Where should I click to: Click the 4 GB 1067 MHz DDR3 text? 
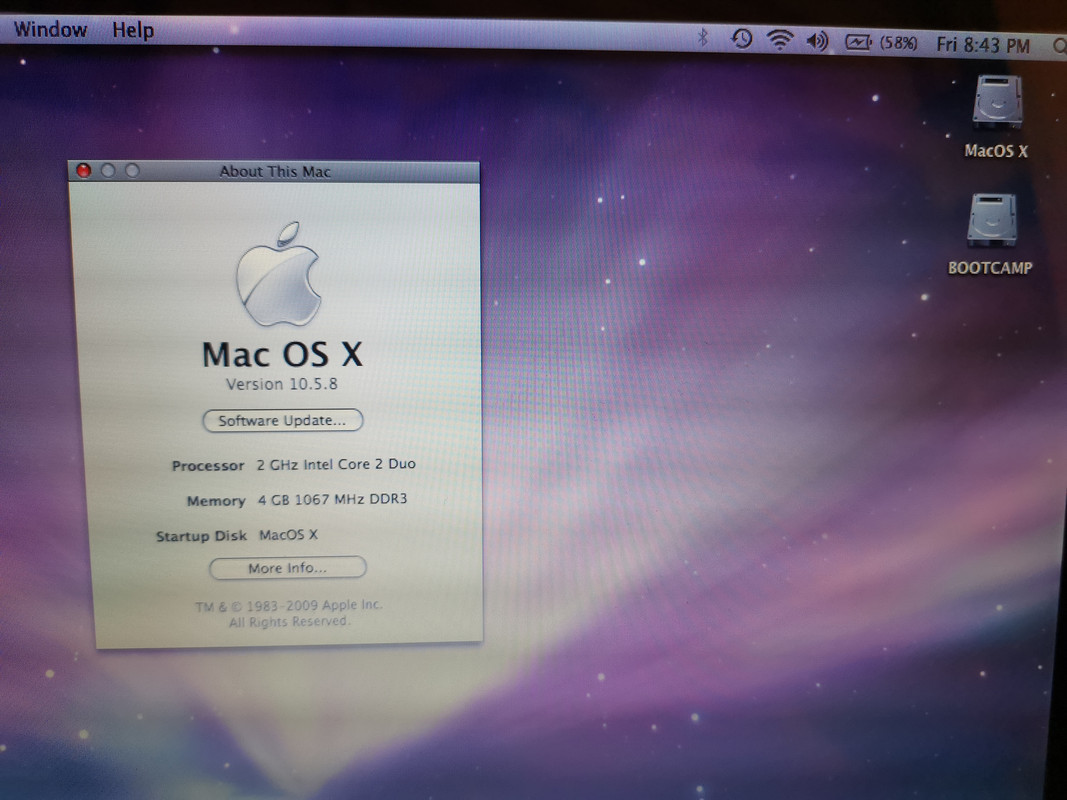click(x=332, y=499)
